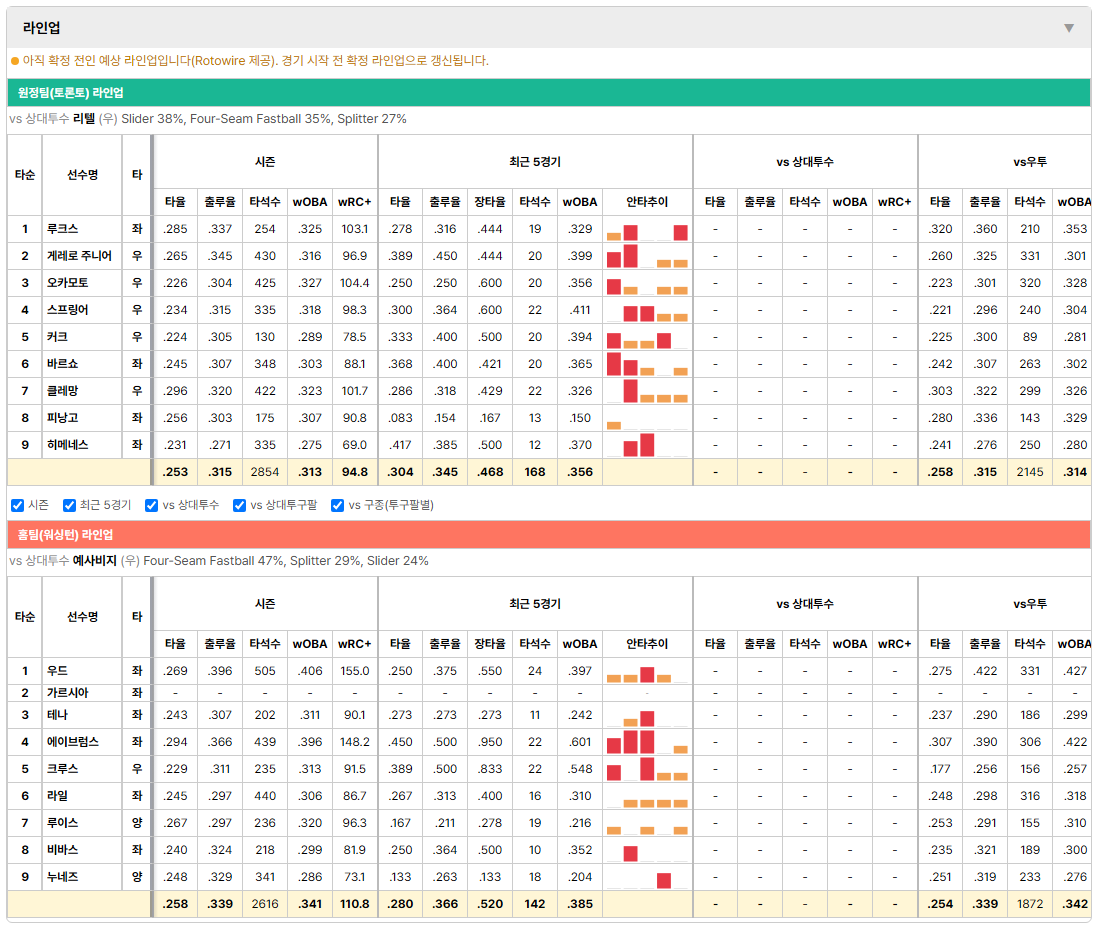1098x929 pixels.
Task: Click 바르쇼 hit trend bar chart
Action: (x=647, y=364)
